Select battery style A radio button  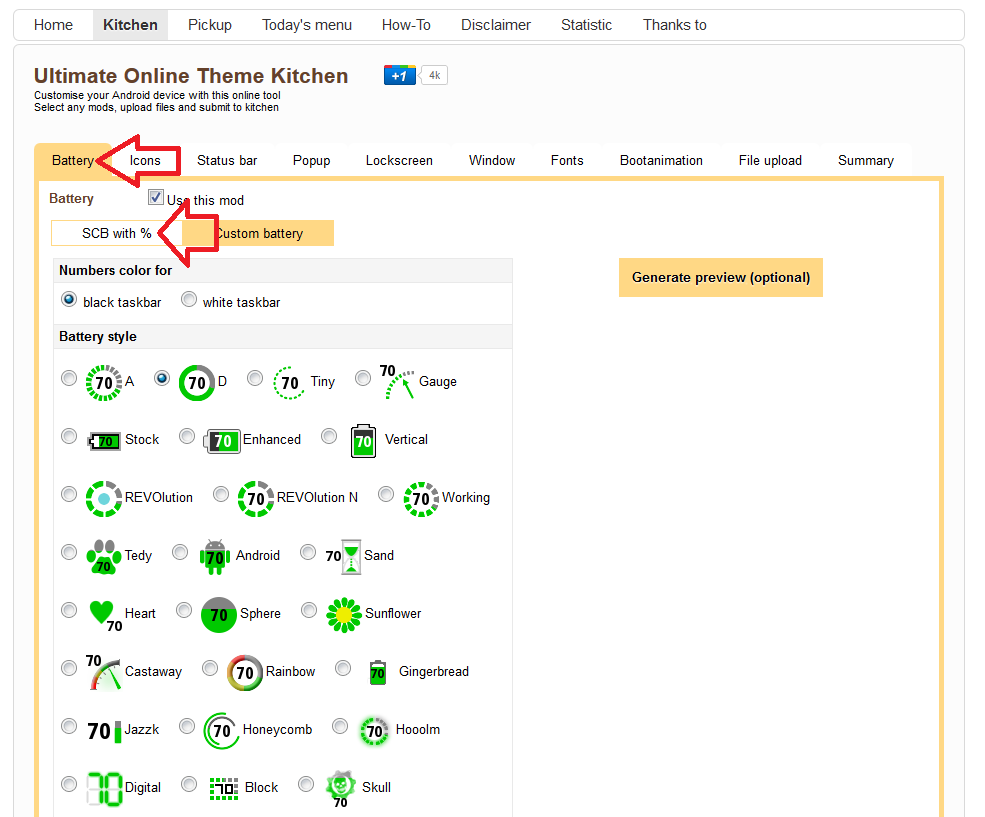click(x=69, y=378)
